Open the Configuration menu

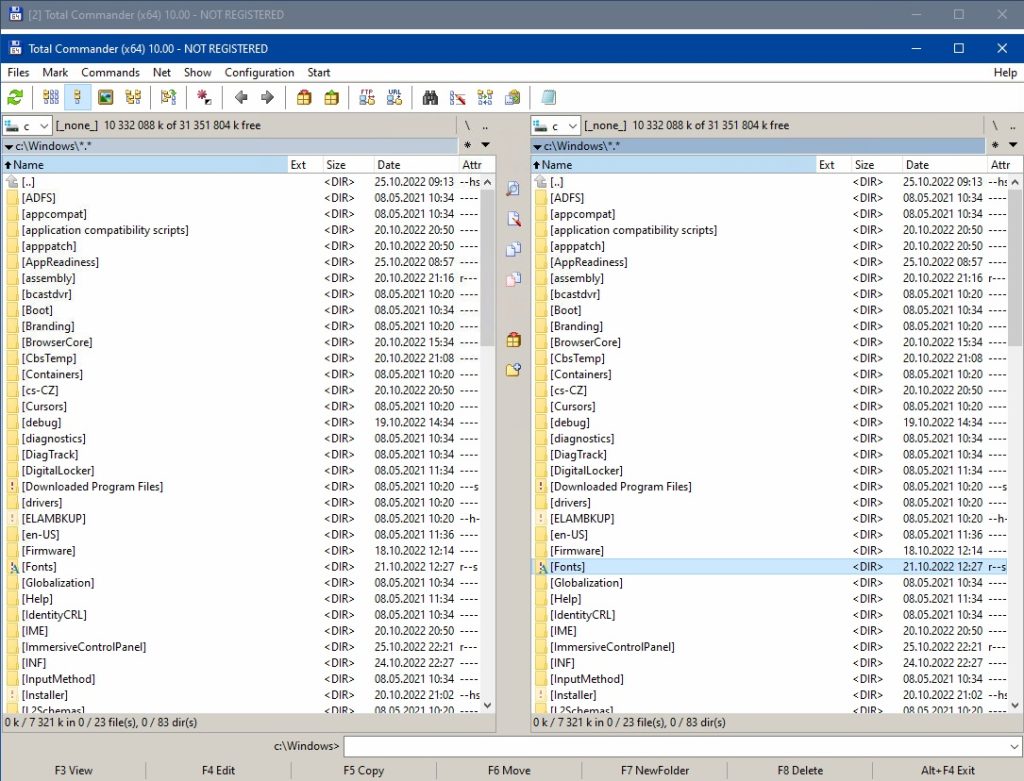pos(259,72)
